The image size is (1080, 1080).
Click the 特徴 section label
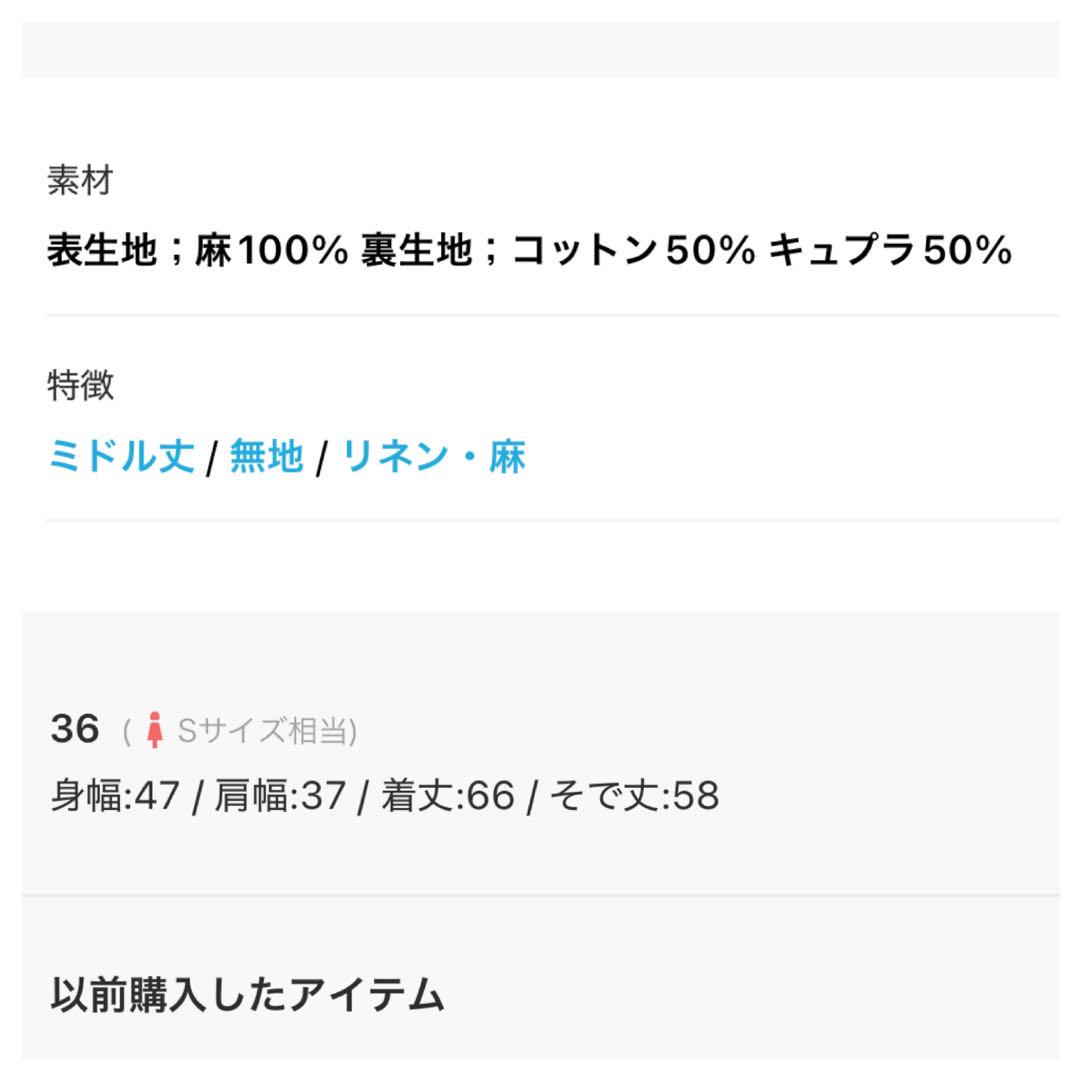click(80, 385)
